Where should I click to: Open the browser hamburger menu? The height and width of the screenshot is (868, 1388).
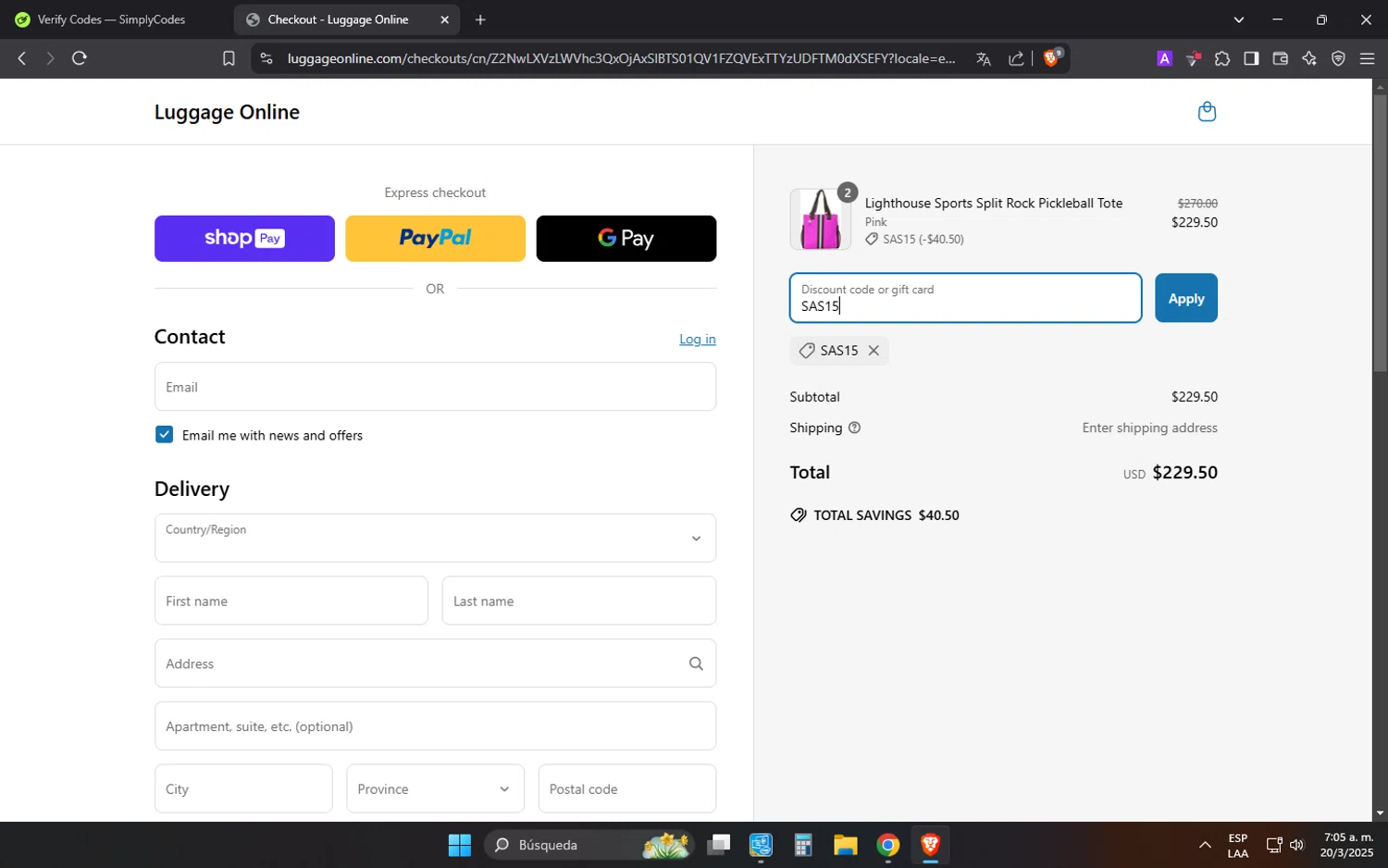[1368, 58]
